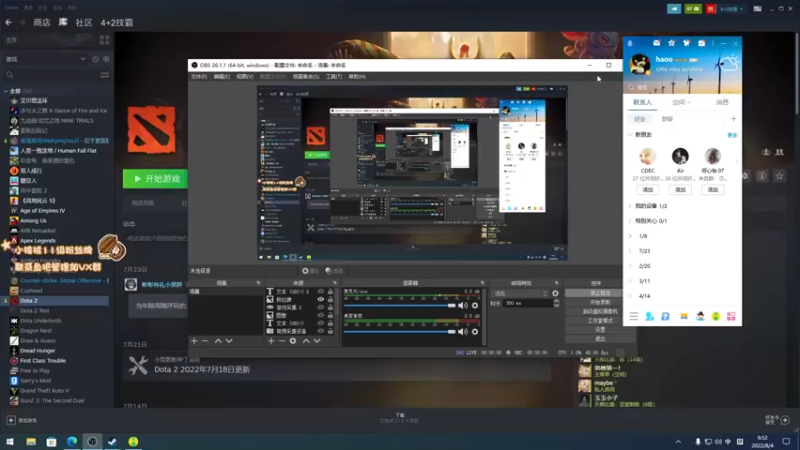This screenshot has width=800, height=450.
Task: Switch to QQ Messages tab
Action: [x=722, y=103]
